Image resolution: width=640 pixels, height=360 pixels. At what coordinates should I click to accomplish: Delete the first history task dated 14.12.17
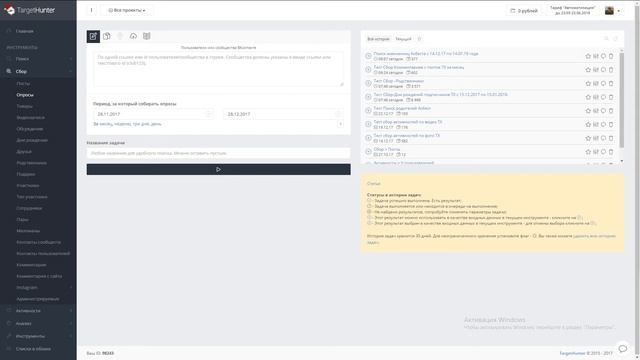(x=611, y=56)
